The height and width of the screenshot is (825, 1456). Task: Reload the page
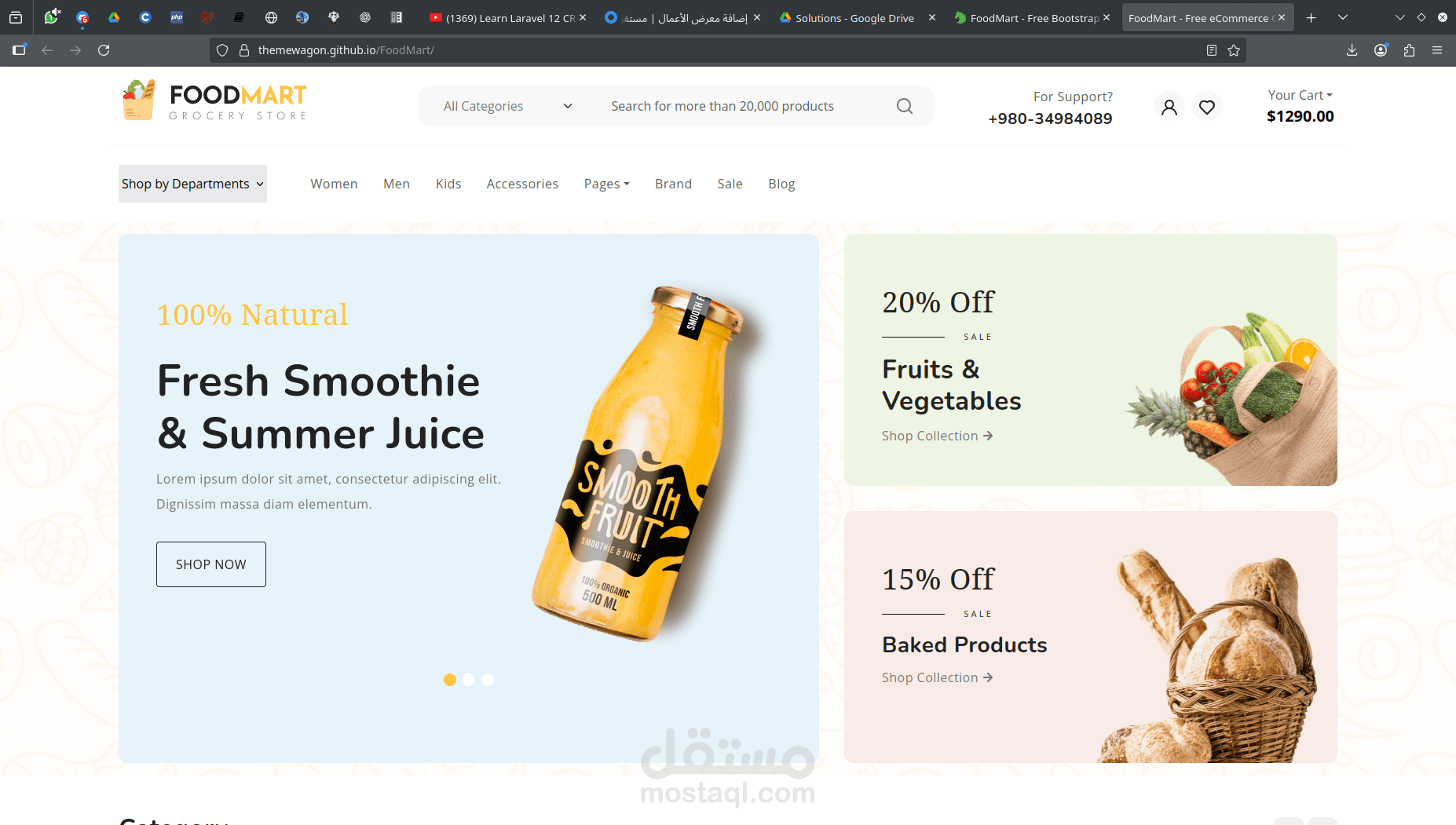(104, 50)
